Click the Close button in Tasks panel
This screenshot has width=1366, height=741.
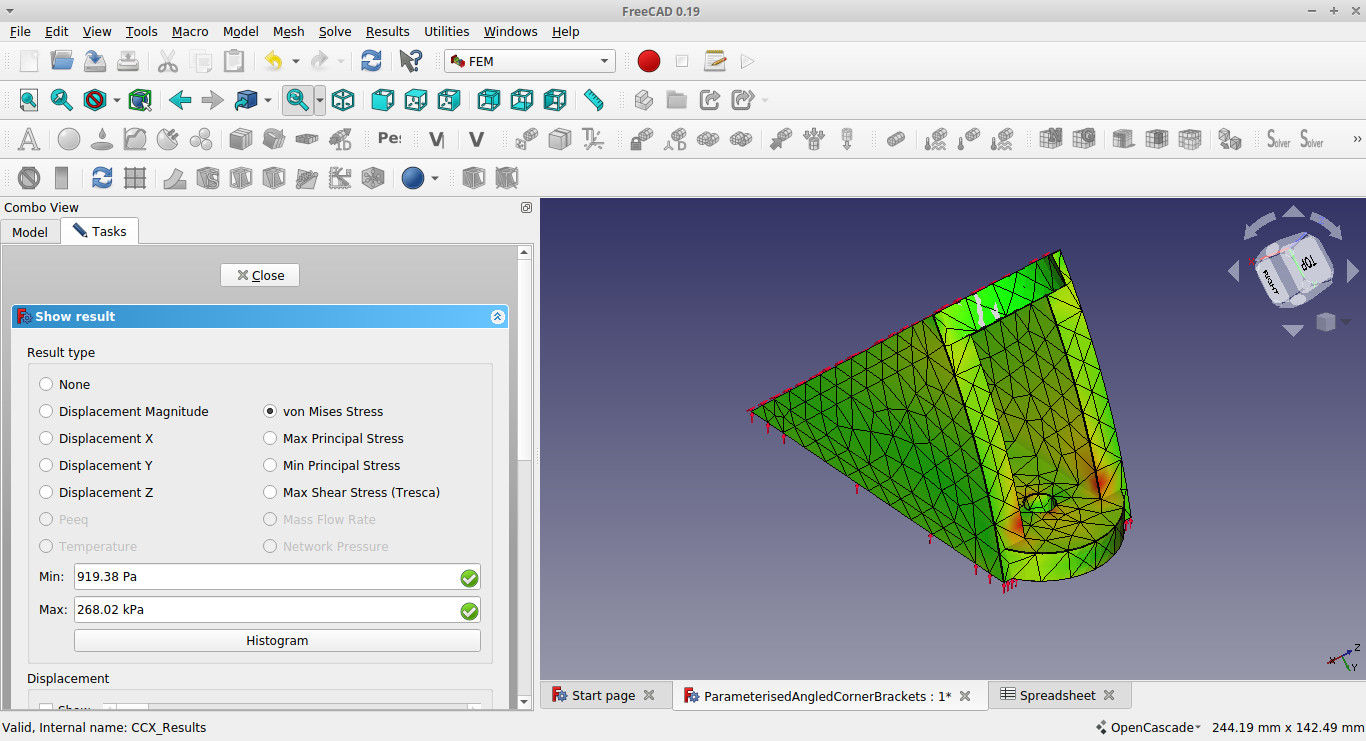pos(260,275)
